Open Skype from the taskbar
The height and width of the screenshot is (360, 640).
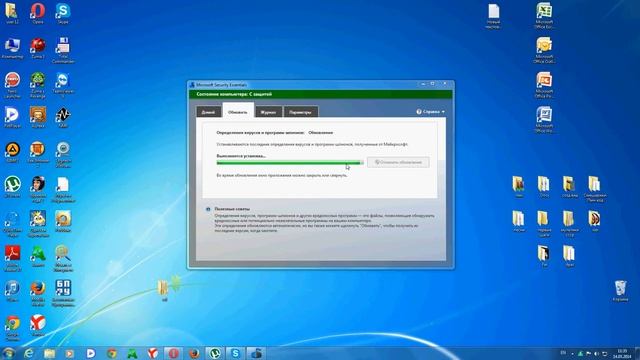(x=236, y=353)
